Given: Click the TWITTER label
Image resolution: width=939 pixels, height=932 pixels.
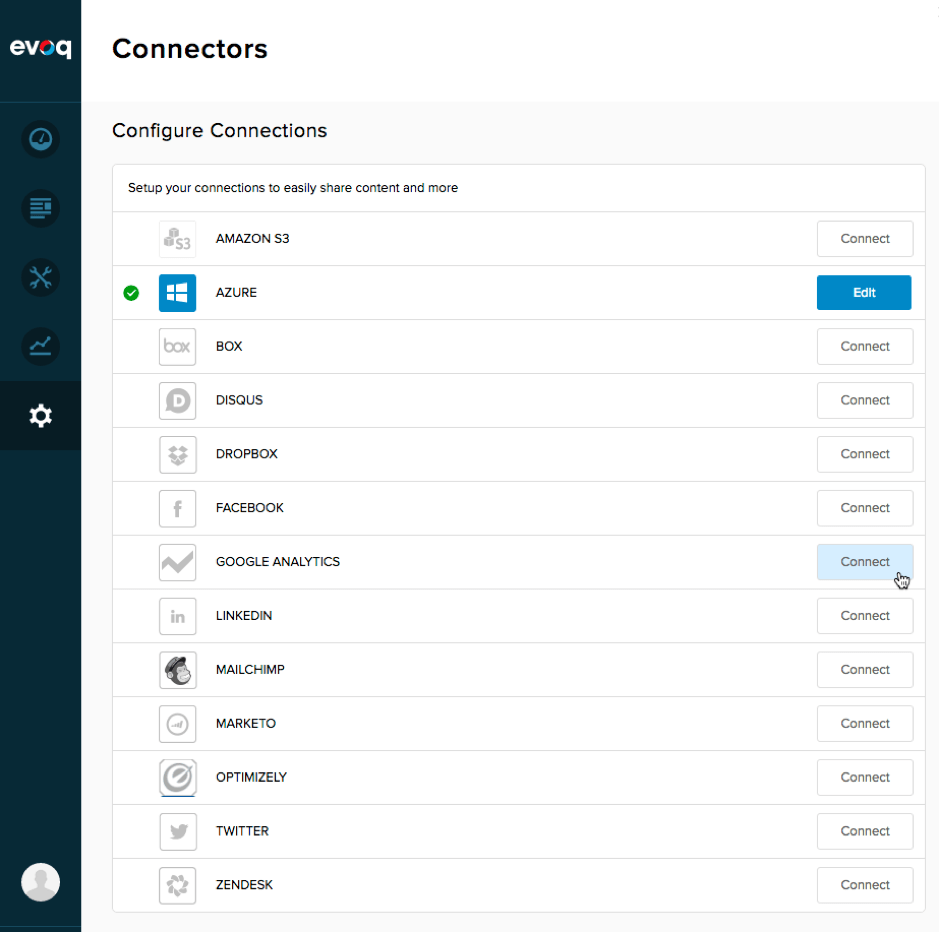Looking at the screenshot, I should pos(243,831).
